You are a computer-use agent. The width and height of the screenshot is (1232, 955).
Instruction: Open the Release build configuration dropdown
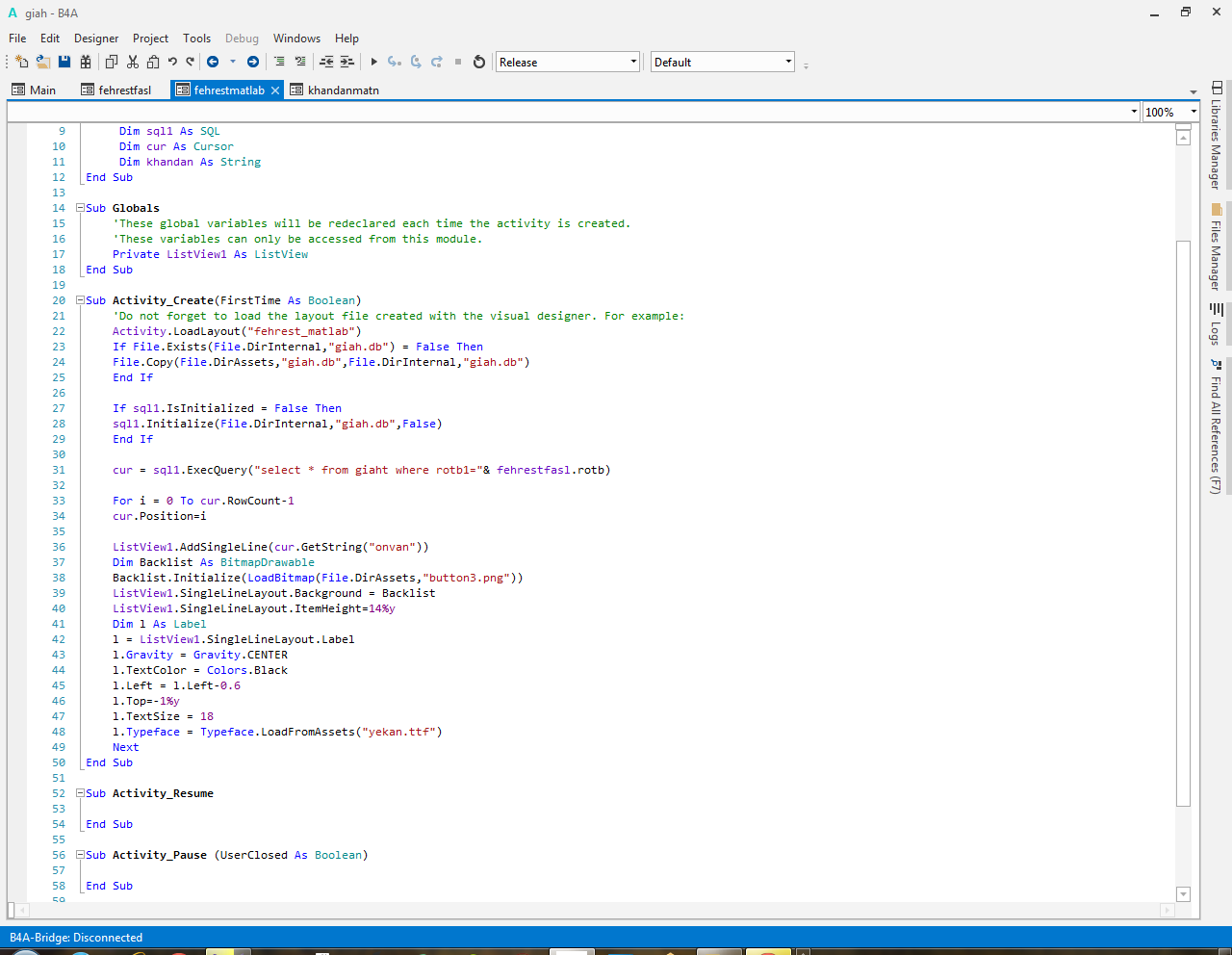[568, 62]
